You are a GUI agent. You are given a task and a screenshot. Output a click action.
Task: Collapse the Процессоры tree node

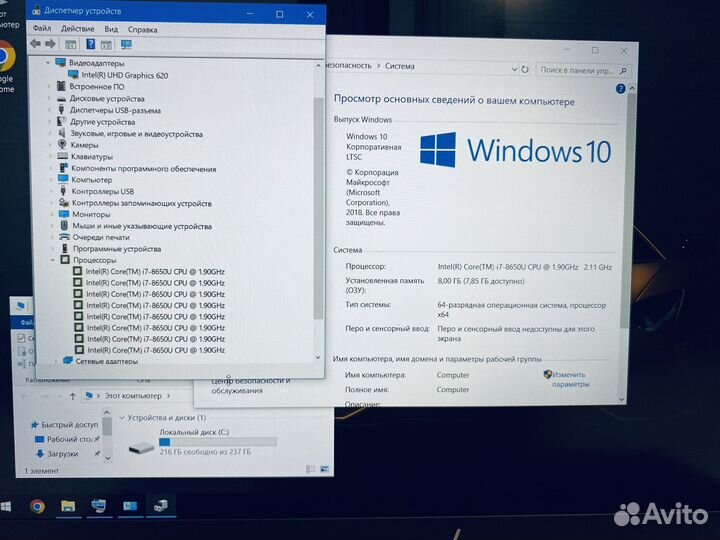[x=53, y=260]
